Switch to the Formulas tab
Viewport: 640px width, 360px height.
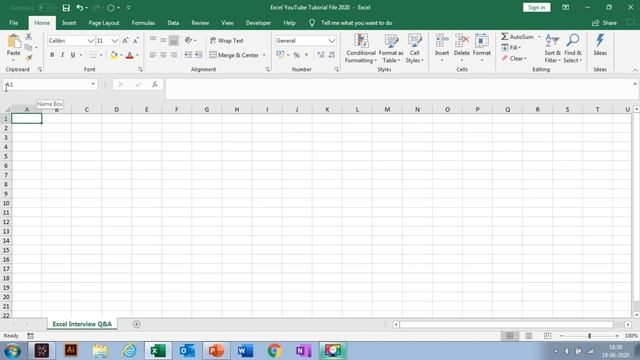[x=143, y=23]
